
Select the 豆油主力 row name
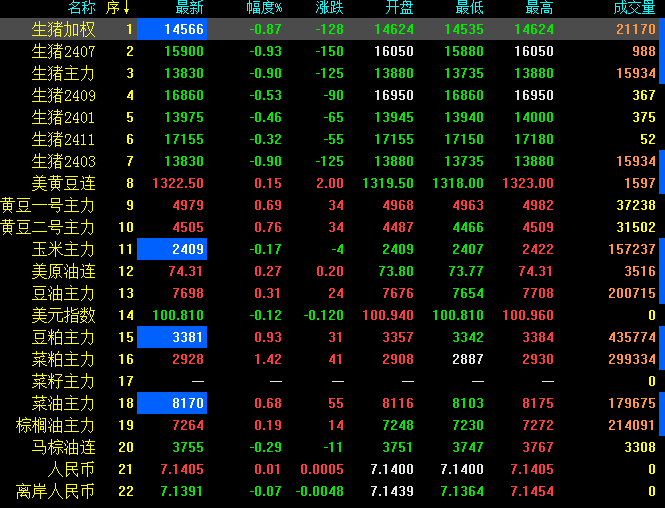[63, 294]
